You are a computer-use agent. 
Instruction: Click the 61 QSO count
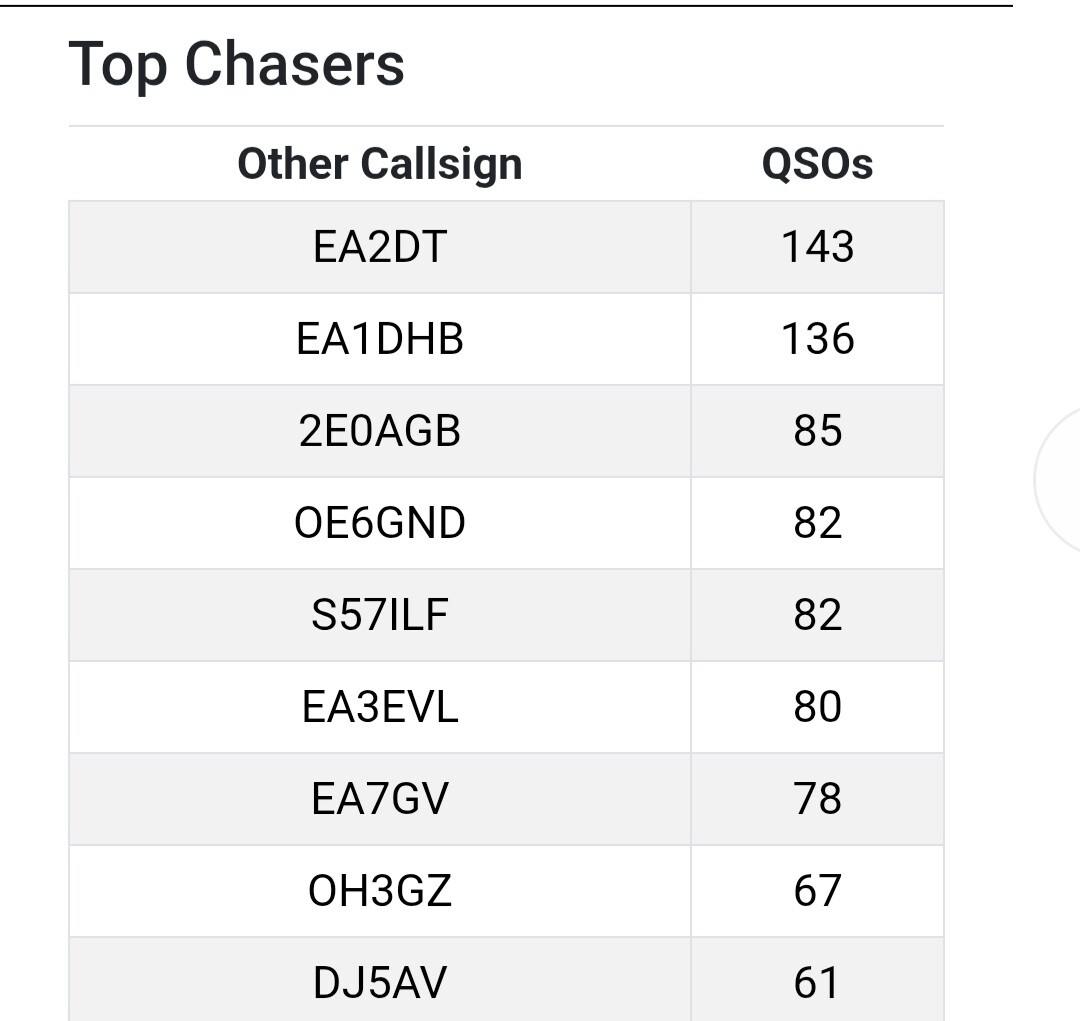click(x=817, y=982)
